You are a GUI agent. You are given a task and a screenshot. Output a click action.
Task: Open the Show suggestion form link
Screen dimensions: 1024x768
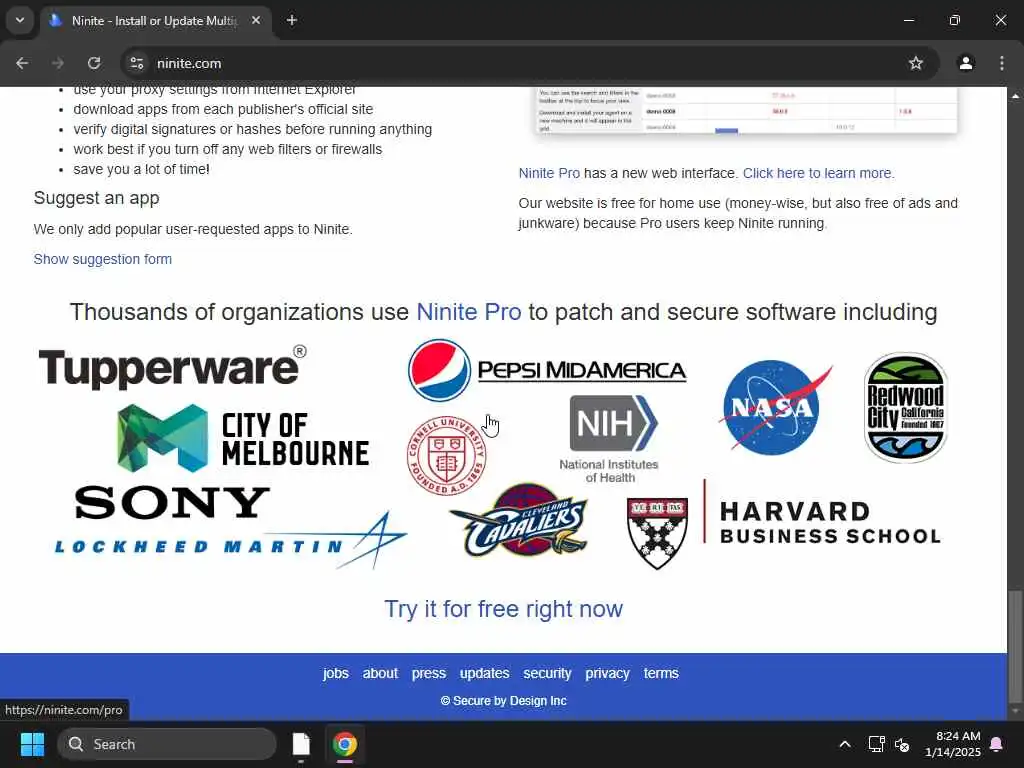point(103,259)
